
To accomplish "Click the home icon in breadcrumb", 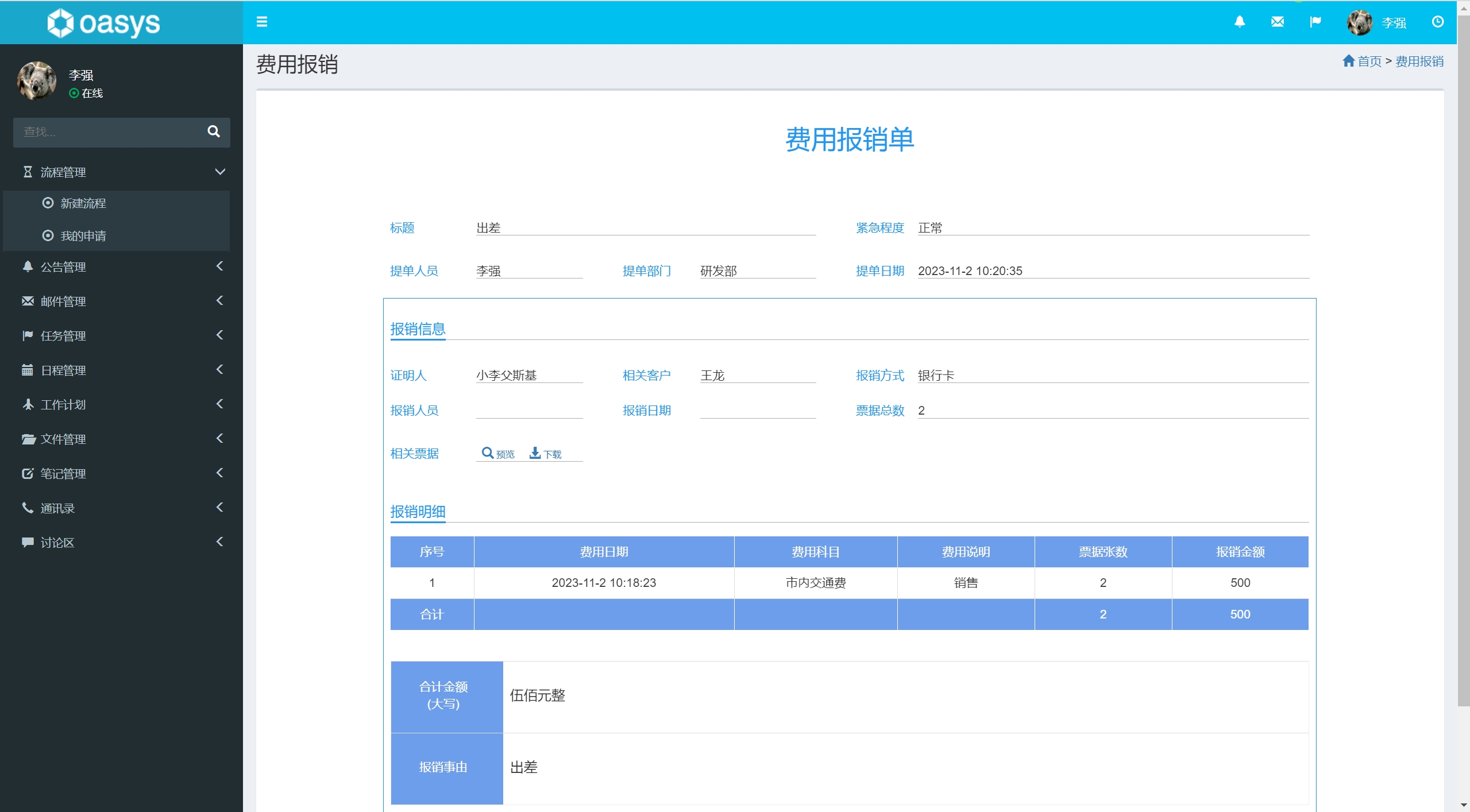I will 1348,61.
